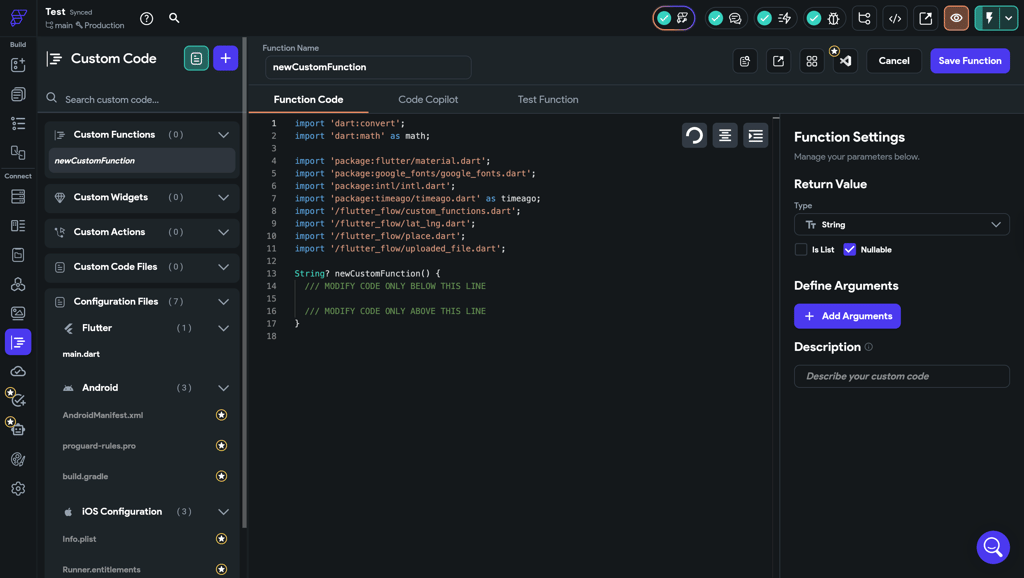Toggle the actions lightning status indicator

tap(775, 18)
